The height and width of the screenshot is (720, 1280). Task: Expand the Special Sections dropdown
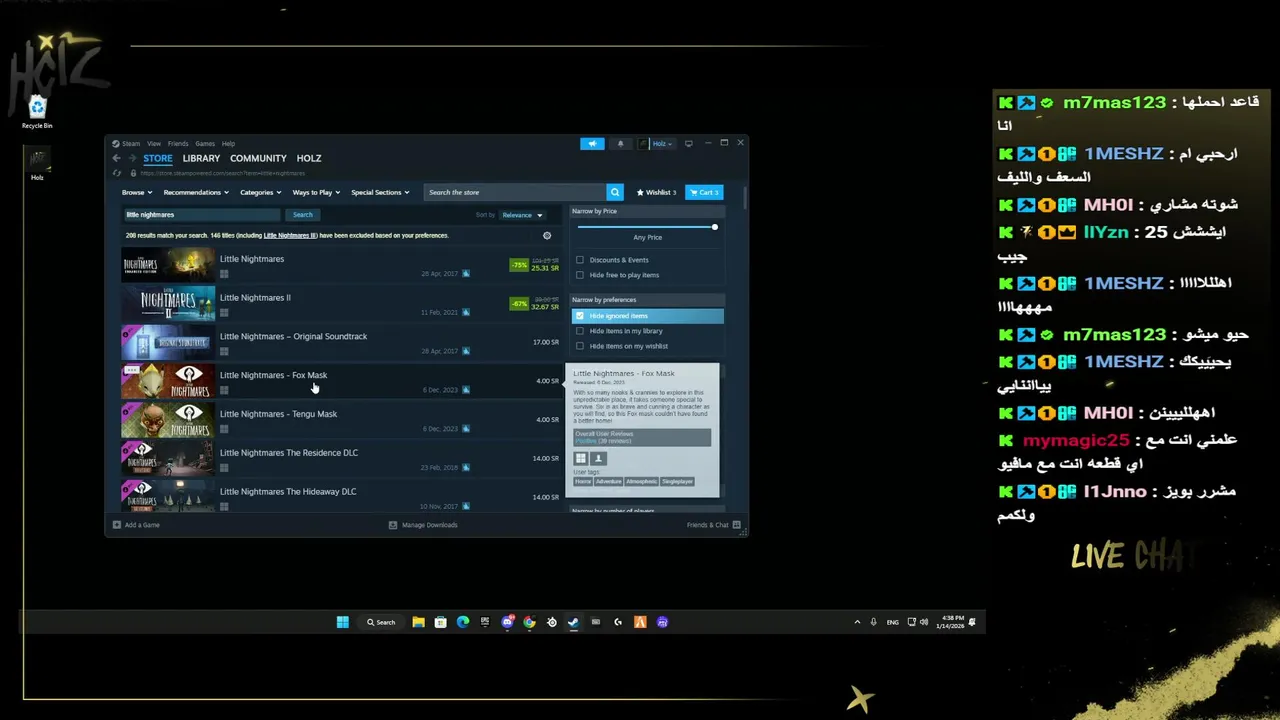coord(380,192)
